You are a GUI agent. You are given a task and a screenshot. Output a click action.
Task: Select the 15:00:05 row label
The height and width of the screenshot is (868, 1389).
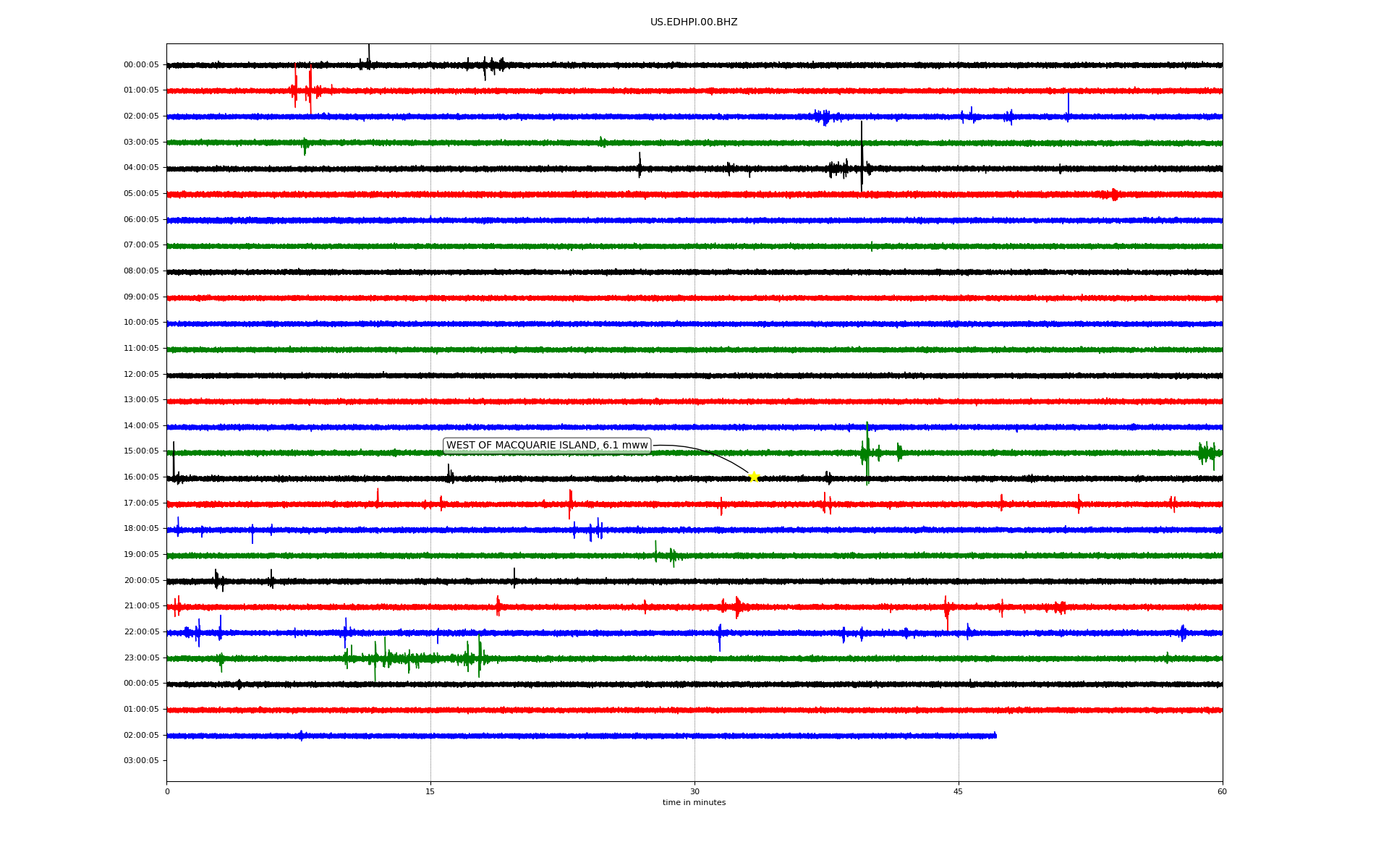pyautogui.click(x=141, y=451)
